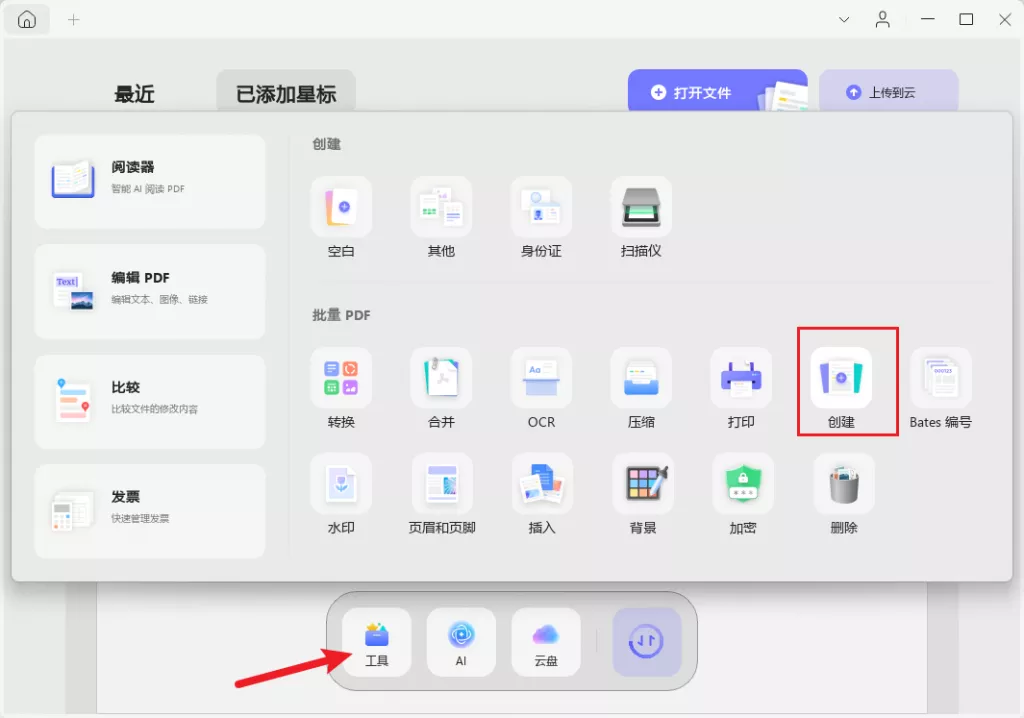
Task: Open the AI assistant from the dock
Action: coord(461,642)
